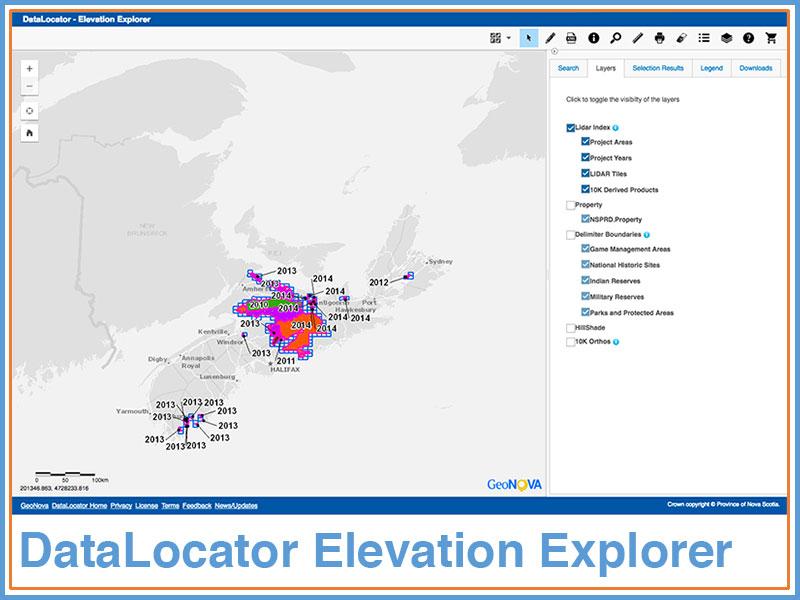
Task: Enable Delimiter Boundaries layer group
Action: pyautogui.click(x=570, y=235)
